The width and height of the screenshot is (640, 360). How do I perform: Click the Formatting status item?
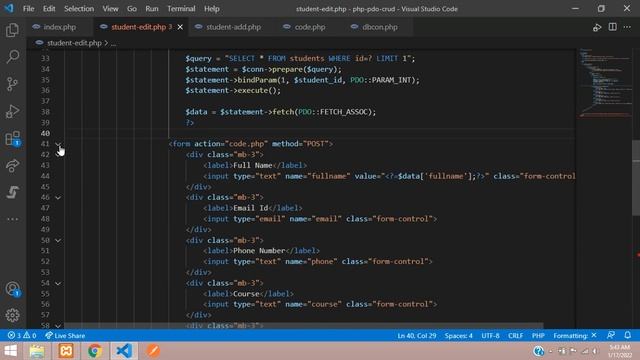coord(575,336)
